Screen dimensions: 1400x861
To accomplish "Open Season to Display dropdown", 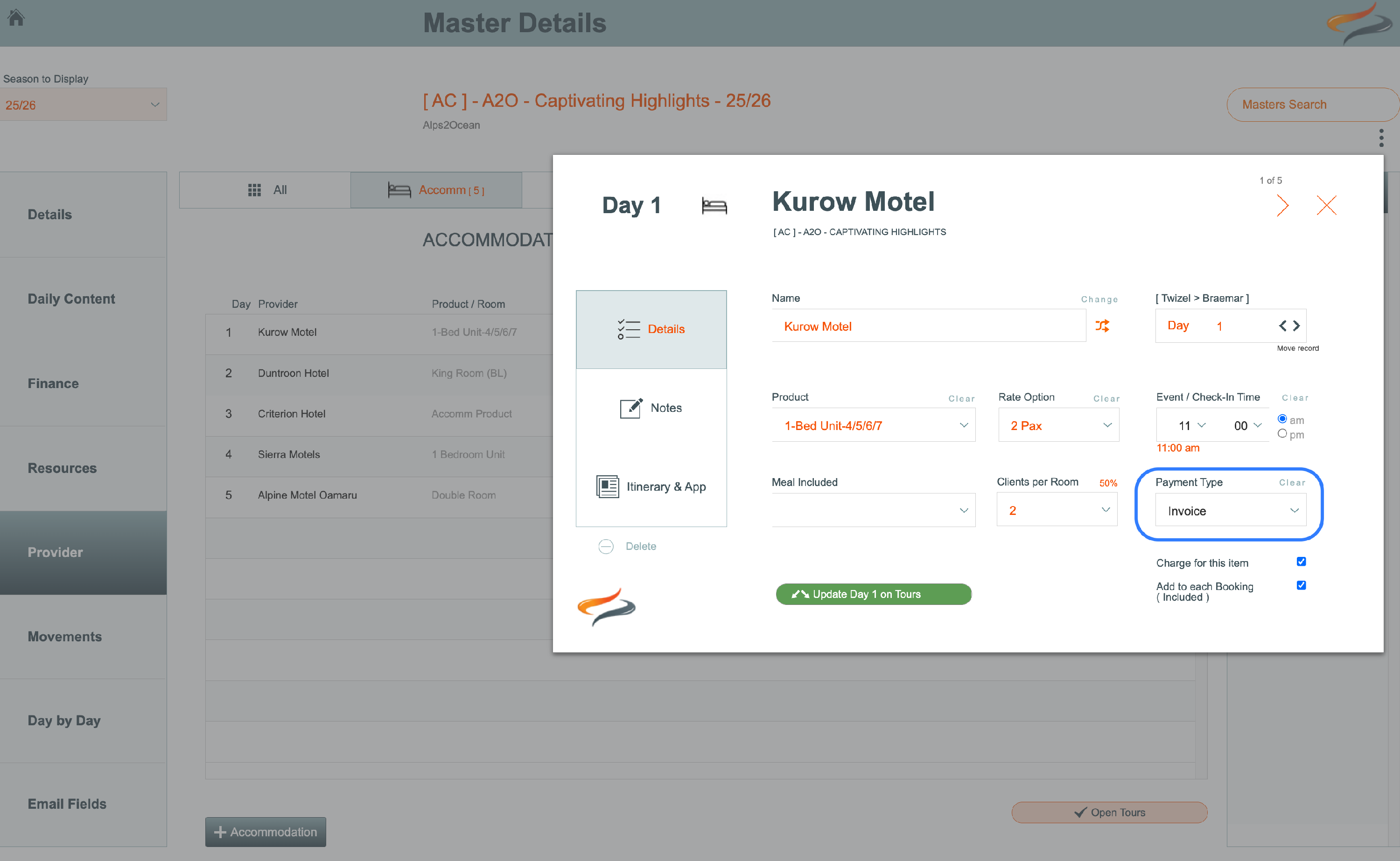I will (83, 105).
